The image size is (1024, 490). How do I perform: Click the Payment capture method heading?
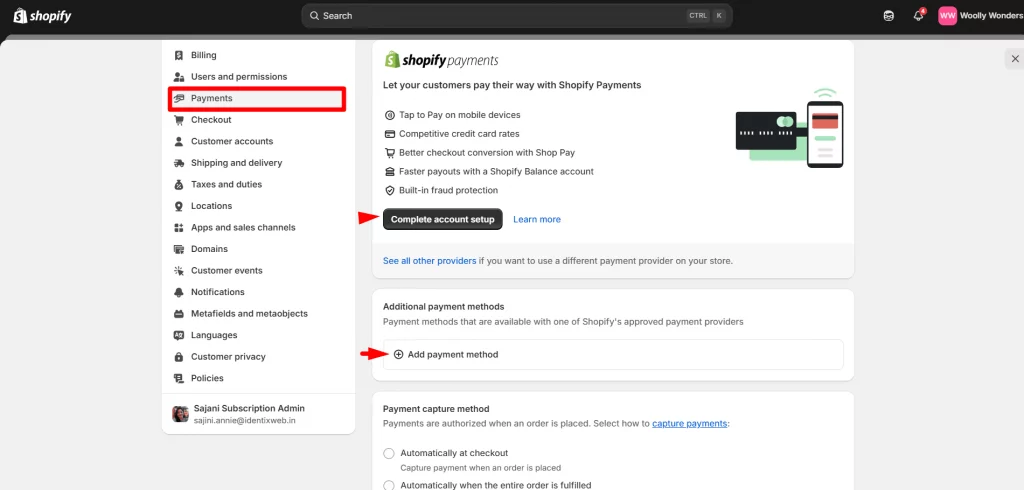click(x=436, y=409)
